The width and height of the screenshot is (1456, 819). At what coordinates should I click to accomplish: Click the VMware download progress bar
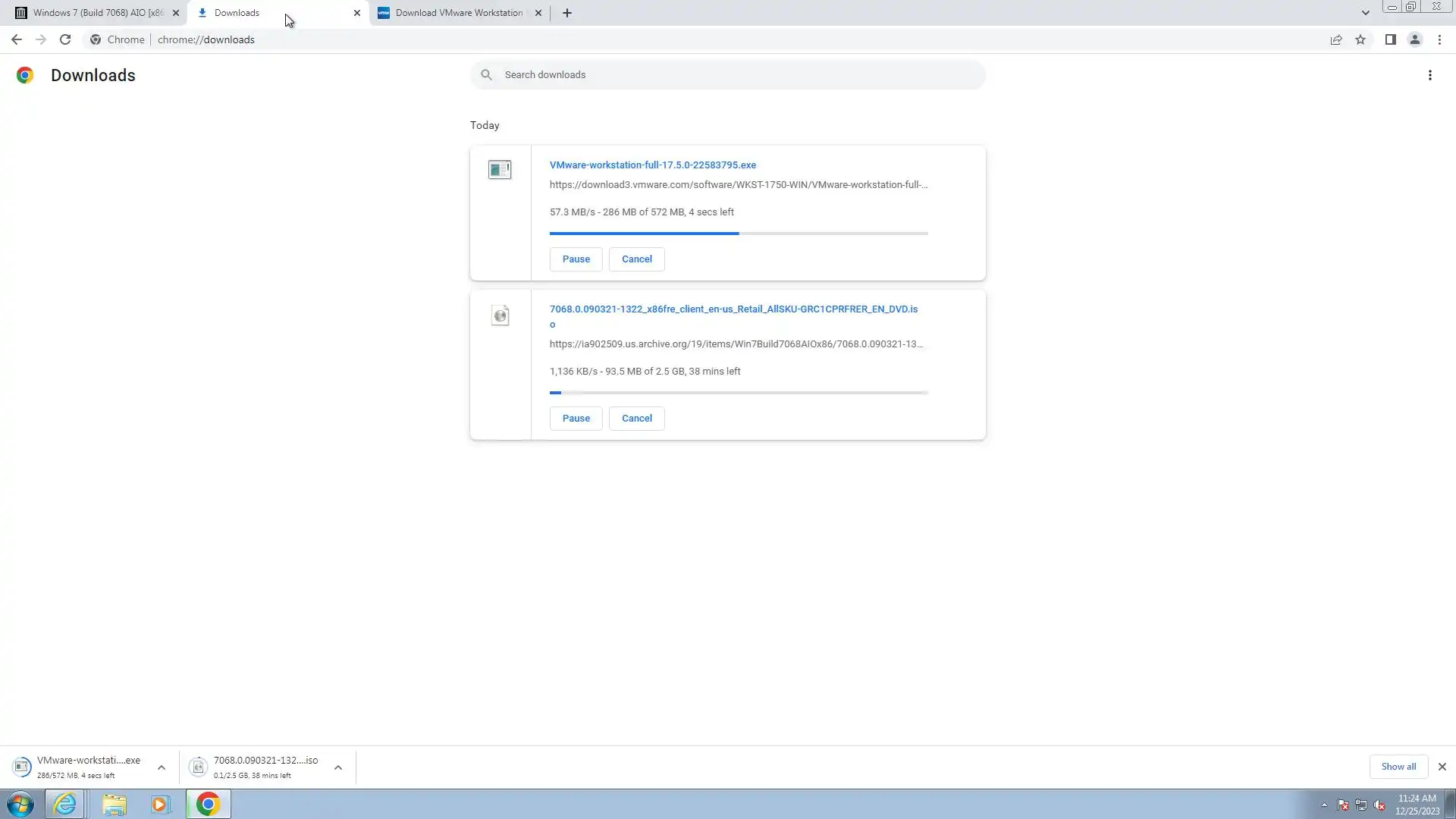click(x=738, y=234)
